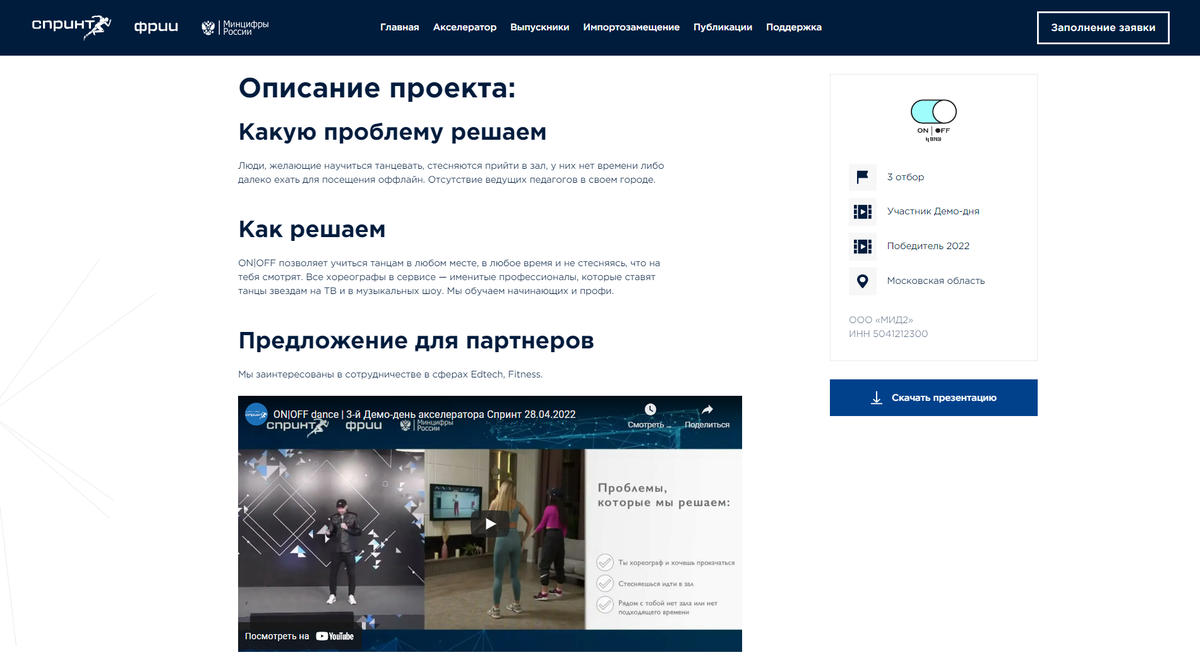Click the download arrow icon on presentation button
Image resolution: width=1200 pixels, height=662 pixels.
pos(876,397)
